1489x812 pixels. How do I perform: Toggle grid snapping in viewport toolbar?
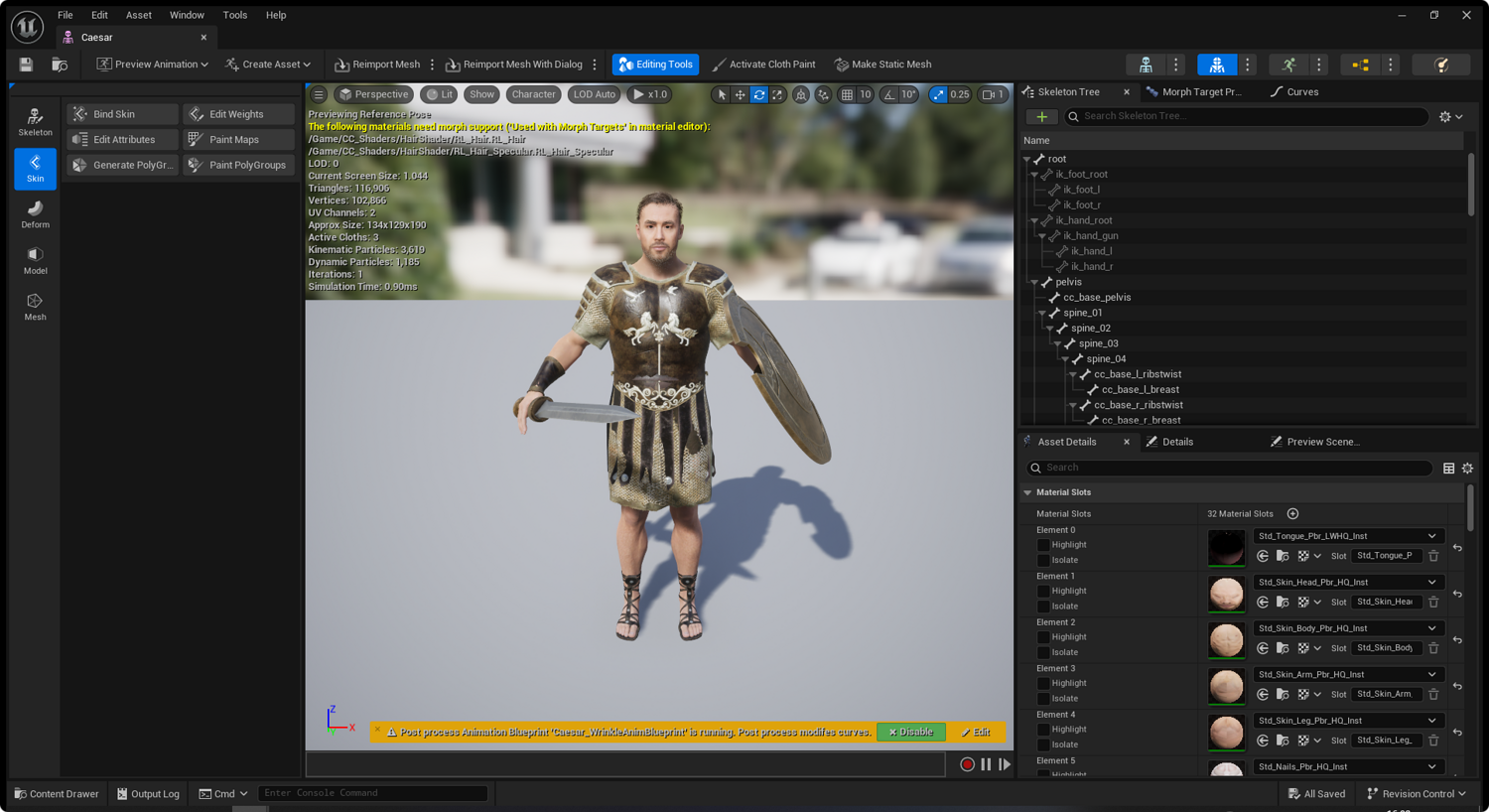[x=847, y=94]
